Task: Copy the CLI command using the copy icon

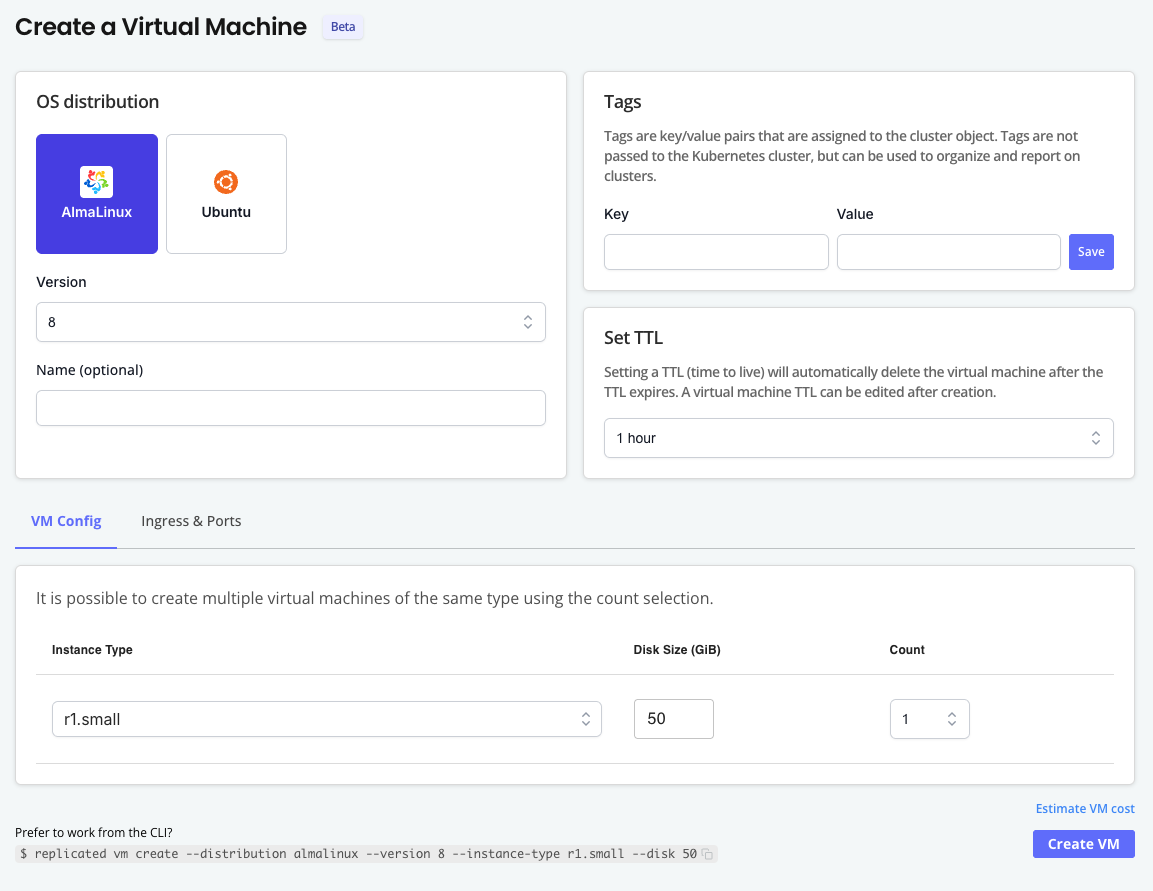Action: pos(708,853)
